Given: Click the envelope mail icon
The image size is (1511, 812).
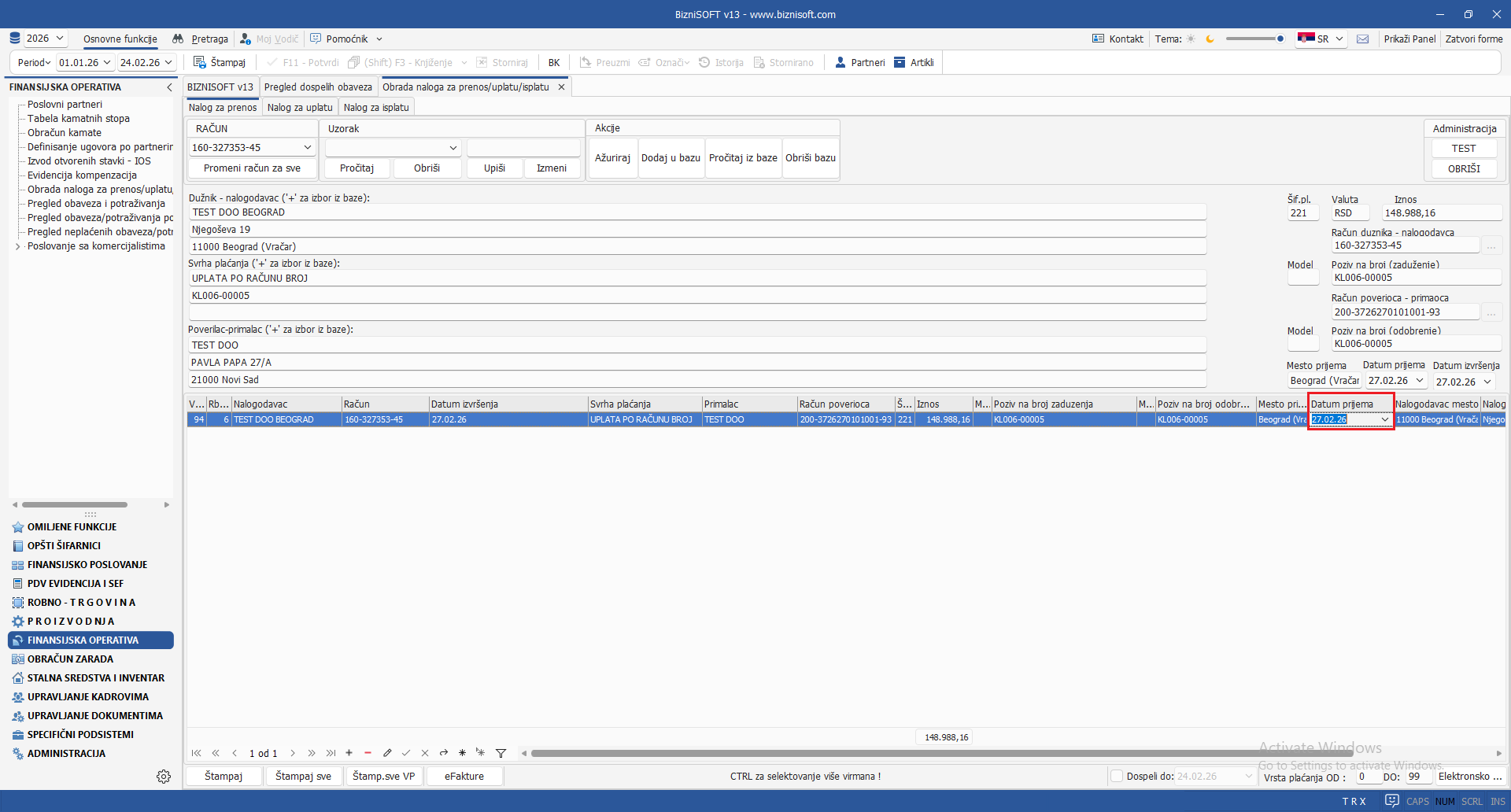Looking at the screenshot, I should tap(1363, 39).
